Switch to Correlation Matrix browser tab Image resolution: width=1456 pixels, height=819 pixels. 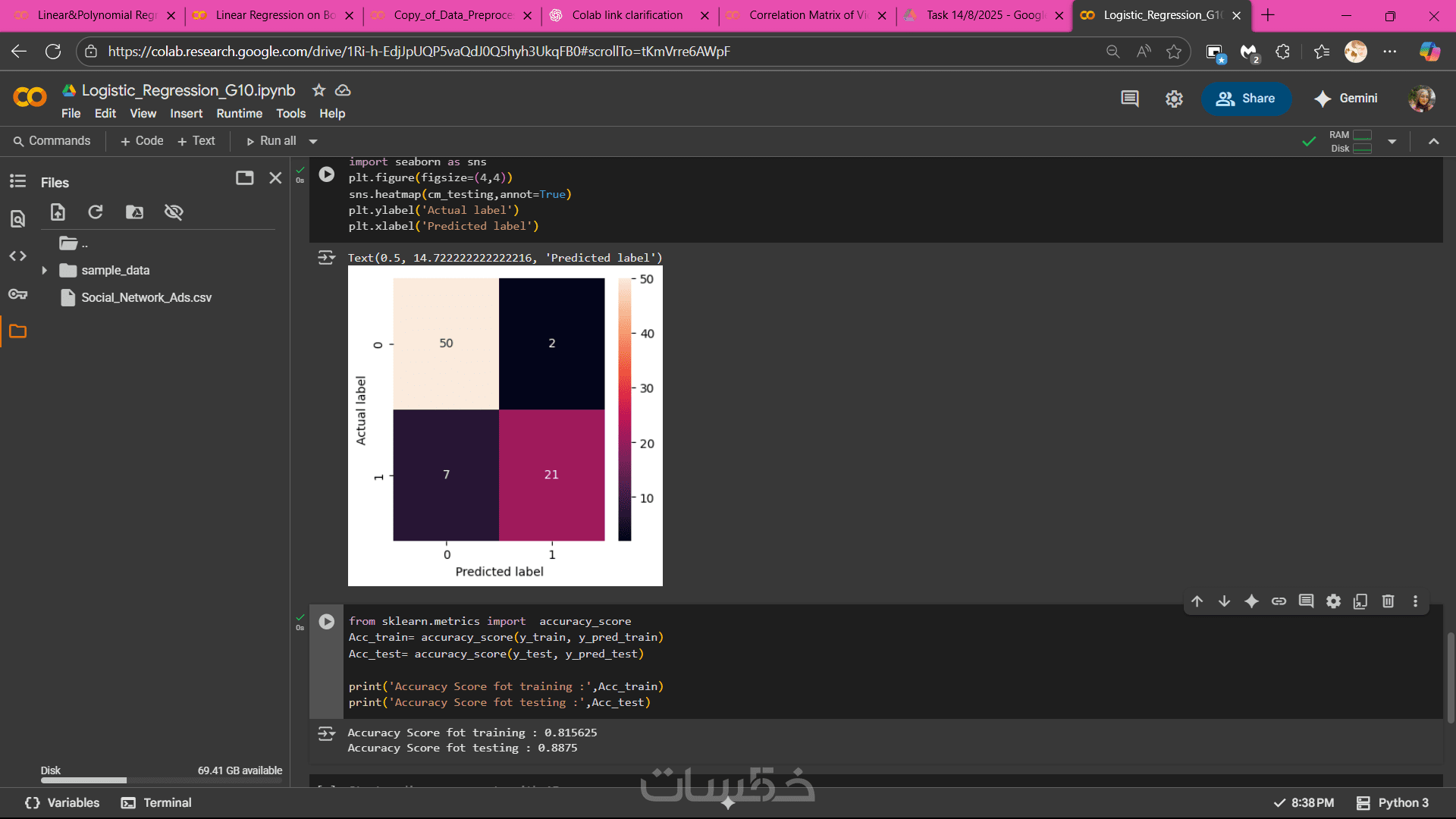(806, 15)
